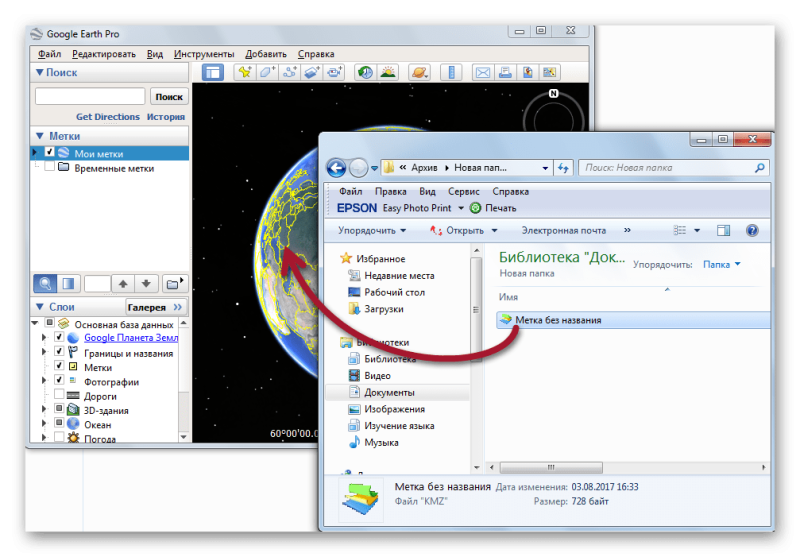
Task: Collapse the Метки panel header triangle
Action: coord(40,136)
